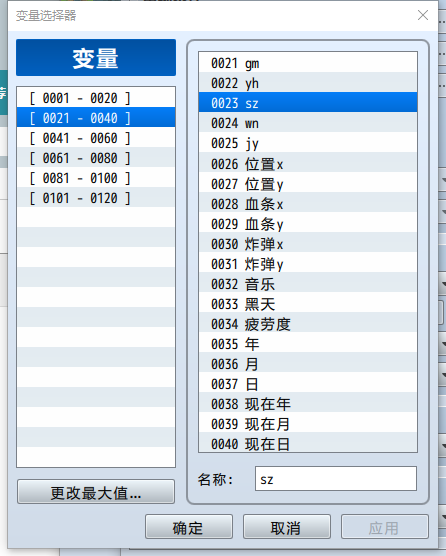This screenshot has height=556, width=446.
Task: Close the 变量选择器 dialog
Action: (x=423, y=15)
